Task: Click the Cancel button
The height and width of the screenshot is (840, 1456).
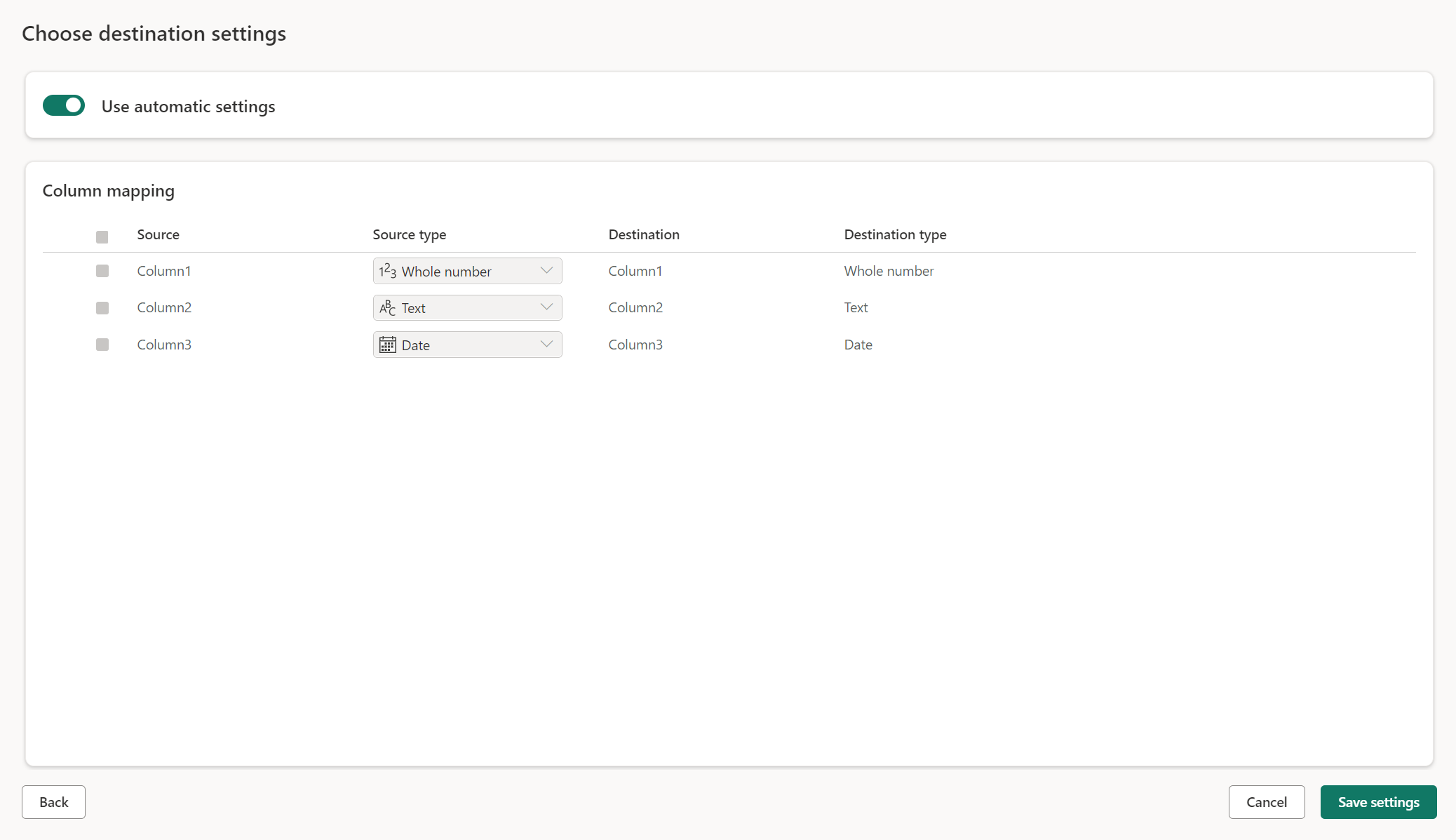Action: tap(1267, 802)
